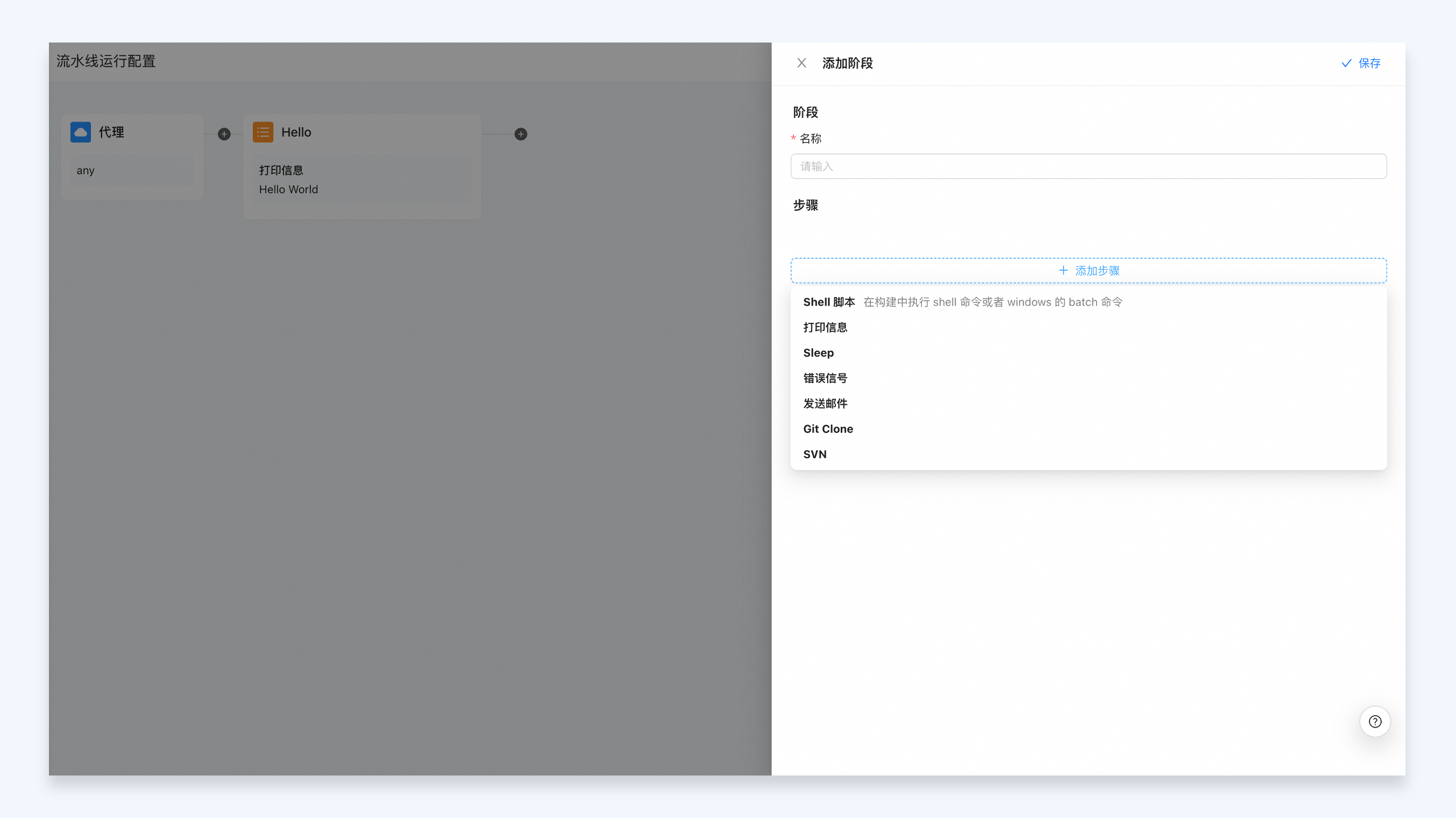
Task: Click the plus node after the Hello stage
Action: [521, 134]
